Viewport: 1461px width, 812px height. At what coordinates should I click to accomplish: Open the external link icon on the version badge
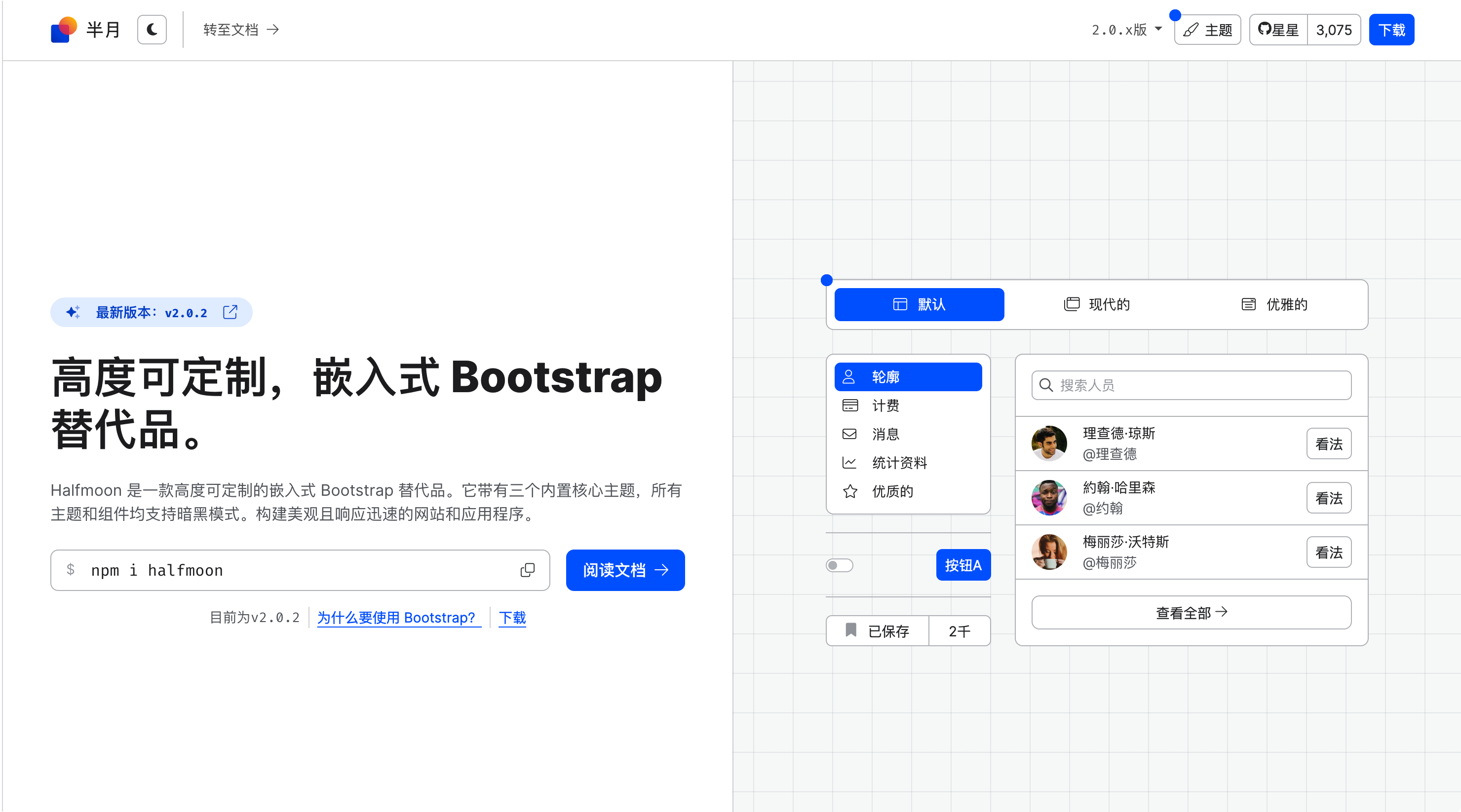pyautogui.click(x=231, y=312)
